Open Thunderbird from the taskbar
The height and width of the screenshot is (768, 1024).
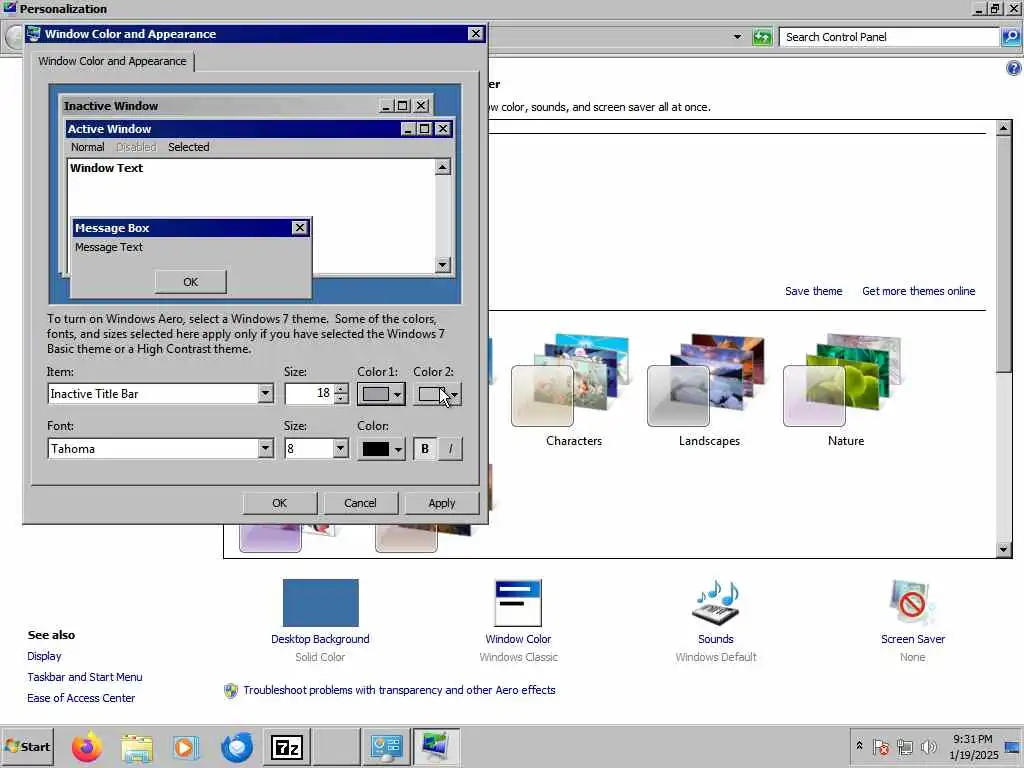236,746
